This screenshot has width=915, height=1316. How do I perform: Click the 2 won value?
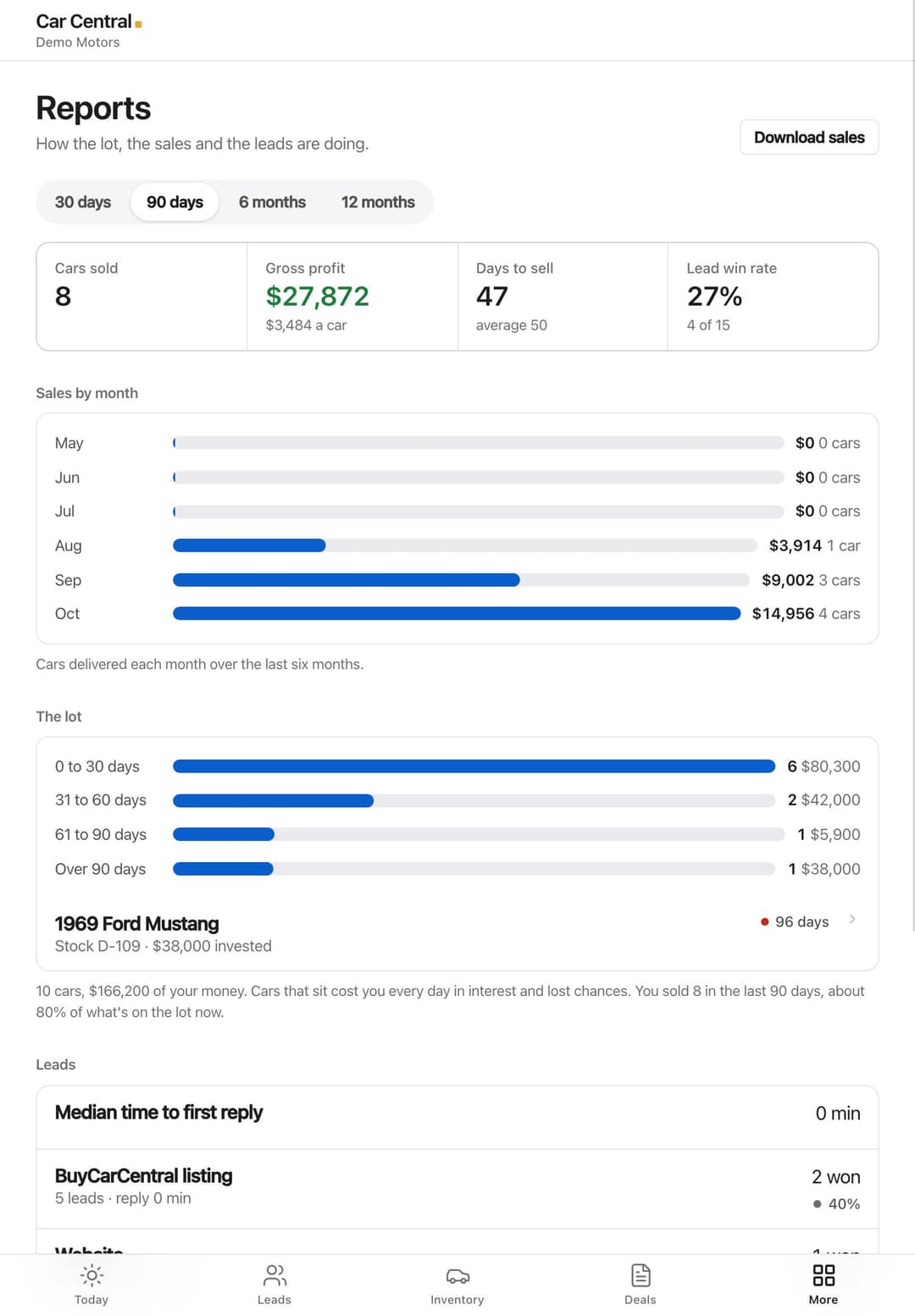click(x=835, y=1177)
